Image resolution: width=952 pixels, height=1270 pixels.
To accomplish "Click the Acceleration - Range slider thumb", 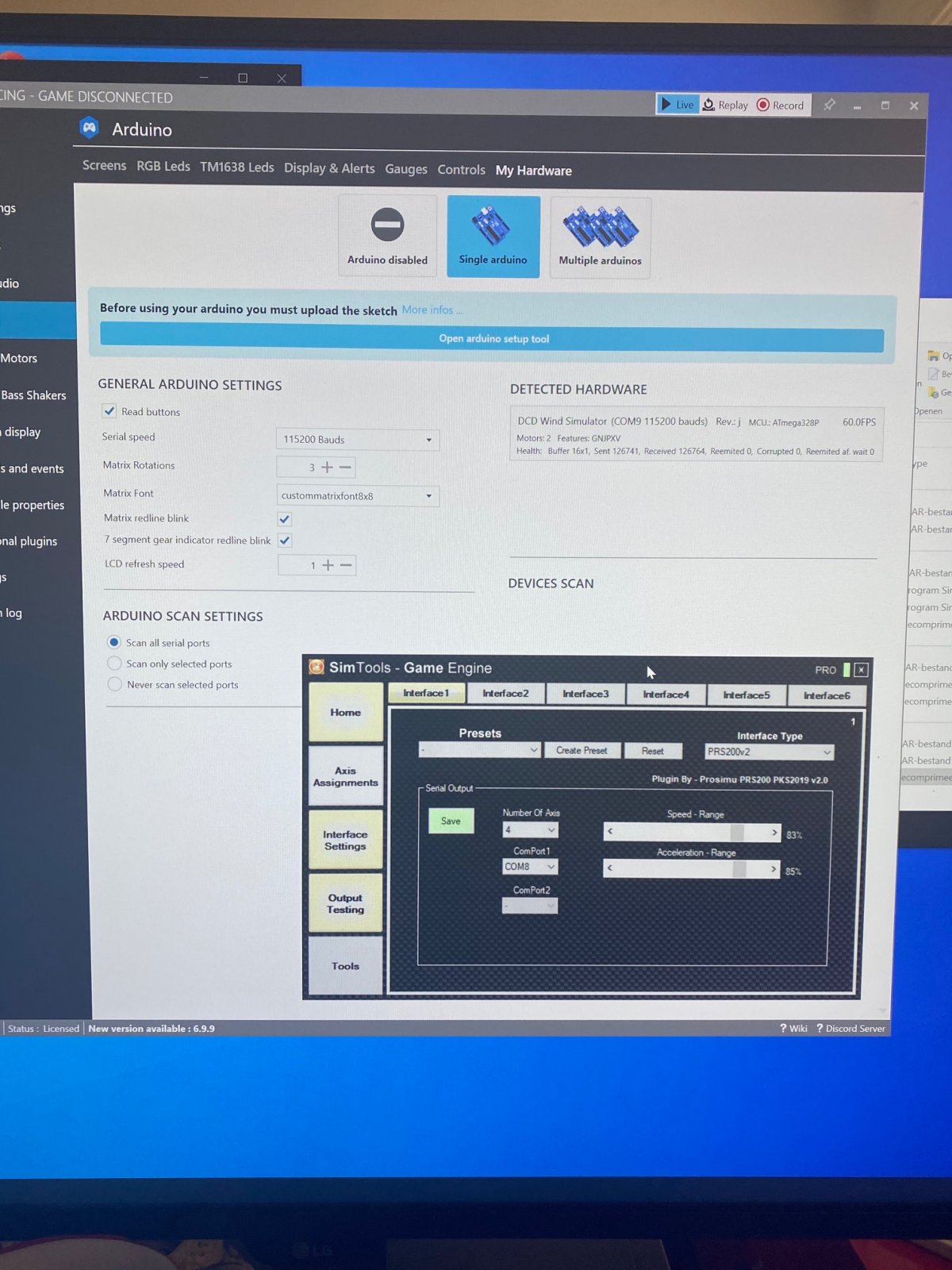I will pos(739,869).
